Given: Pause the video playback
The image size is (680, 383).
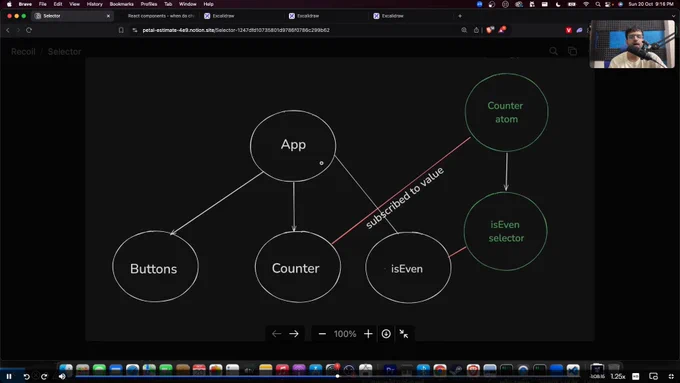Looking at the screenshot, I should tap(9, 376).
